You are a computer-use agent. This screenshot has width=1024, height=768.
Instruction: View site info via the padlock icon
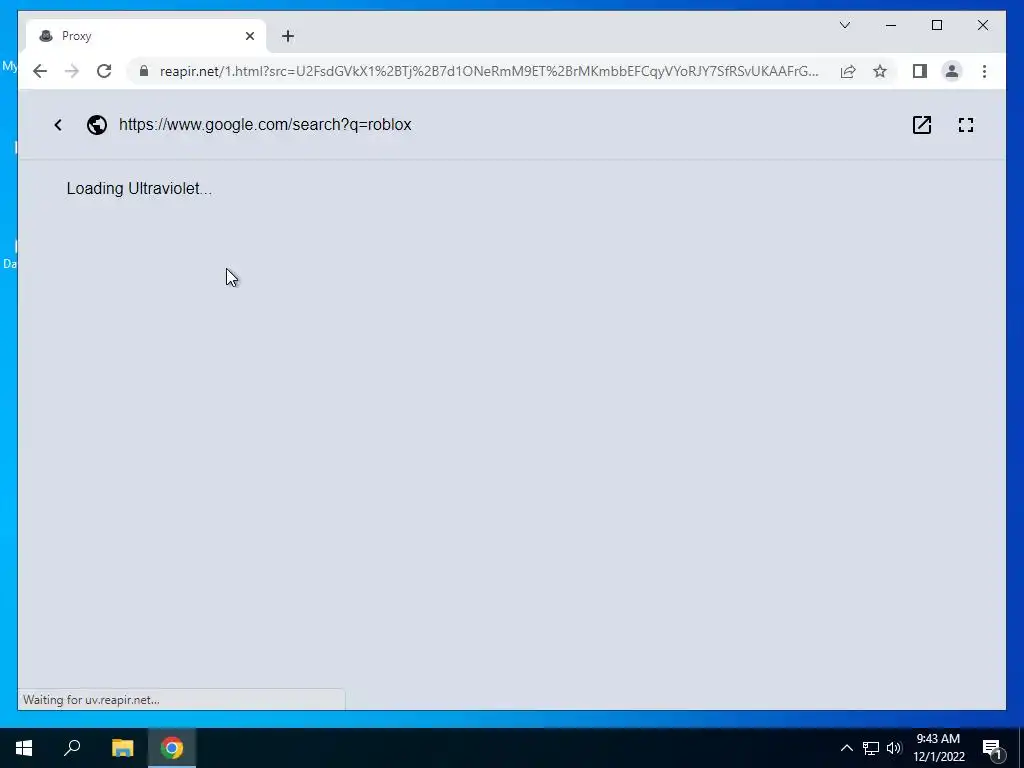pyautogui.click(x=144, y=71)
